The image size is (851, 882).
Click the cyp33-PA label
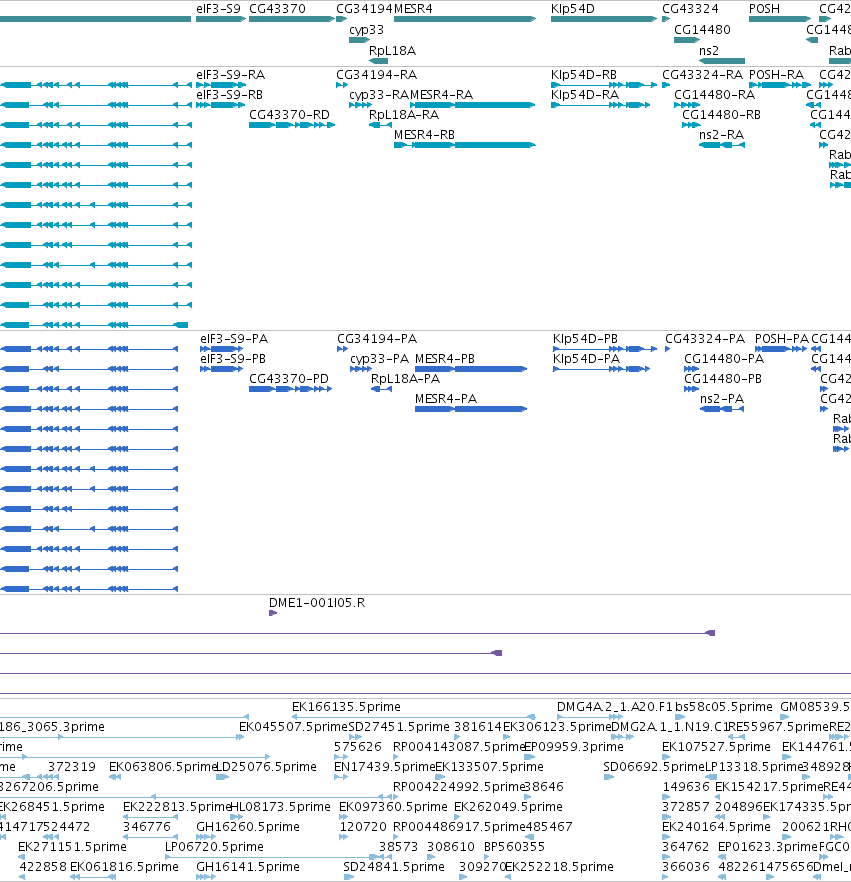pyautogui.click(x=379, y=359)
